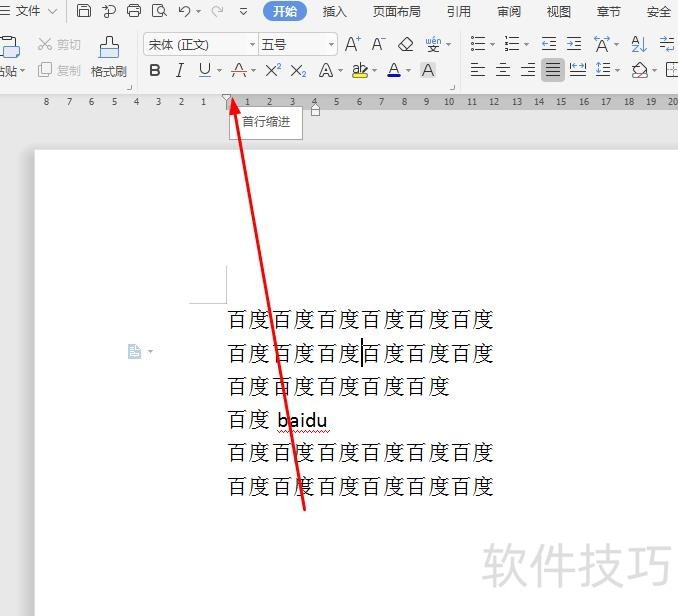
Task: Click the Chinese layout A dropdown arrow
Action: (617, 45)
